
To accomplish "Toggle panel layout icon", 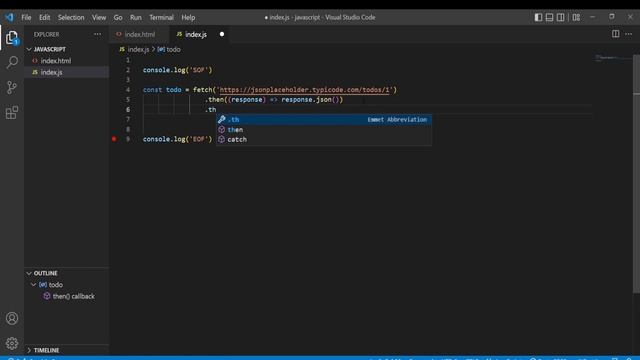I will point(549,17).
